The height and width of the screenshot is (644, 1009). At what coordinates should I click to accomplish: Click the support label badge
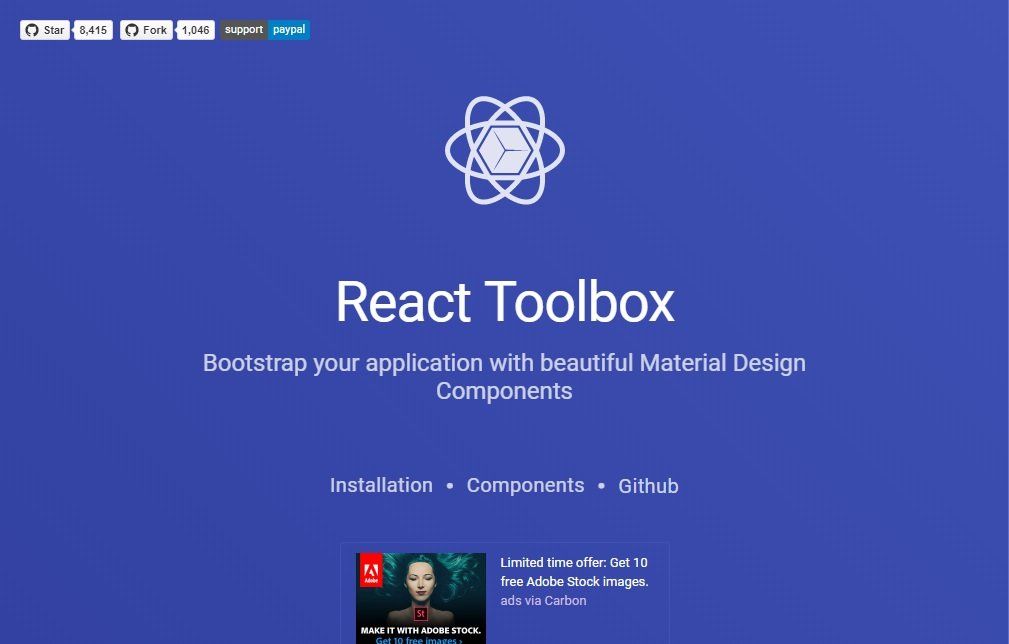click(x=243, y=29)
